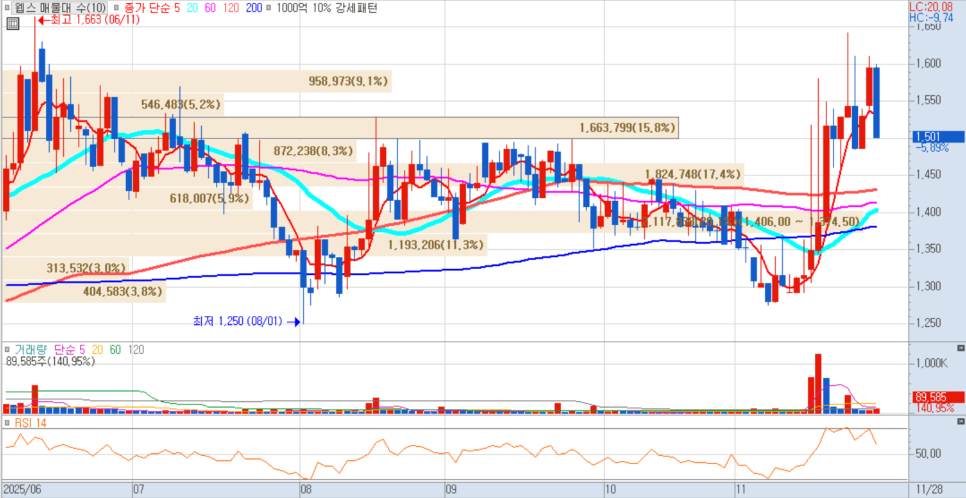Click the 1,350 price axis label
The width and height of the screenshot is (966, 498).
tap(927, 249)
